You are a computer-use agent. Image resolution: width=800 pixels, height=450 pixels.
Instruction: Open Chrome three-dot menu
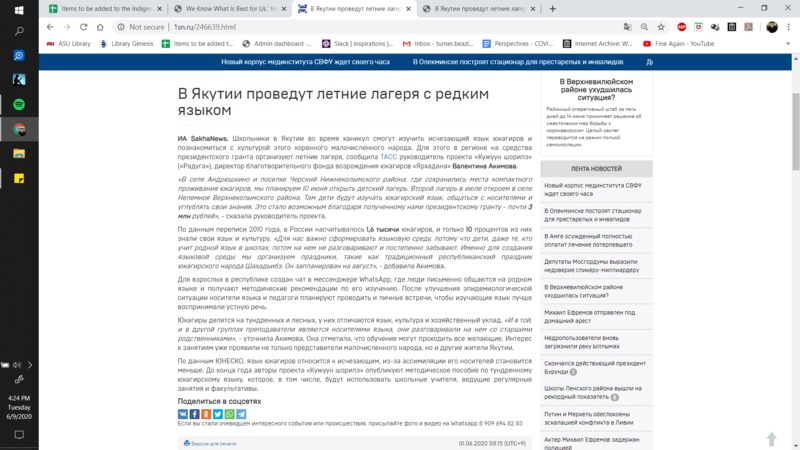(x=787, y=27)
